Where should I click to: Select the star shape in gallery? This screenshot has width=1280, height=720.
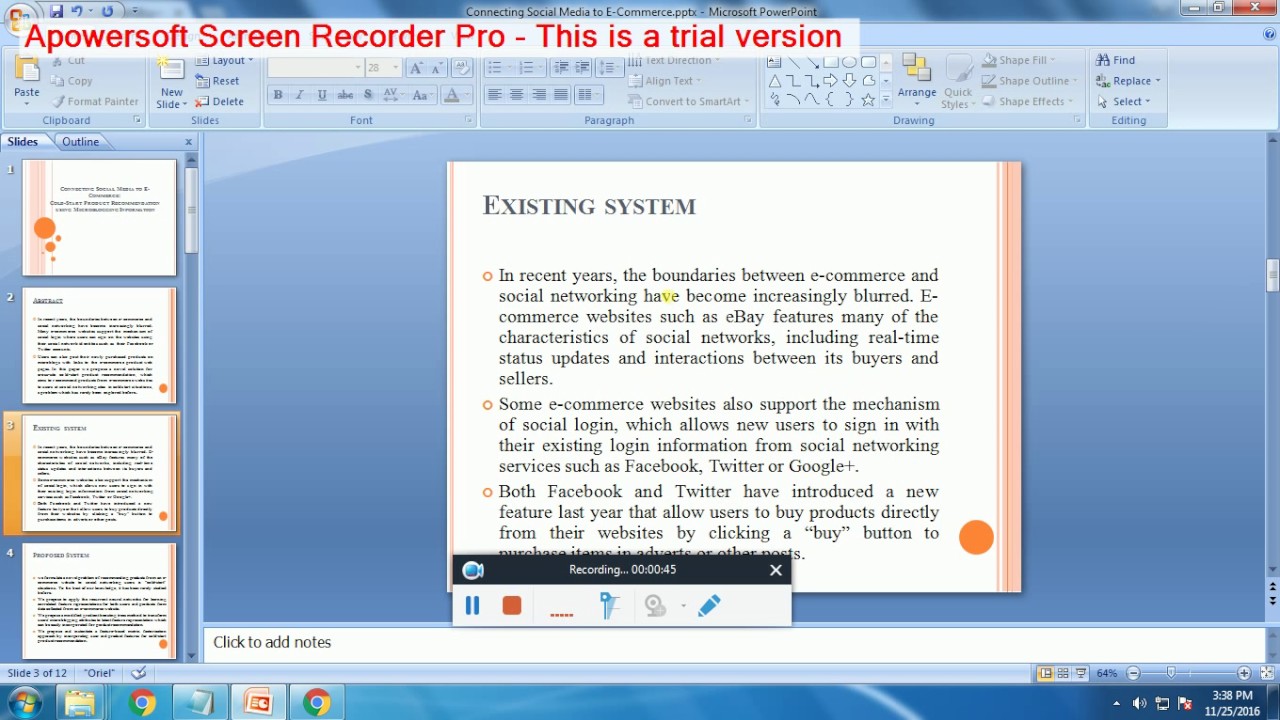click(x=868, y=99)
